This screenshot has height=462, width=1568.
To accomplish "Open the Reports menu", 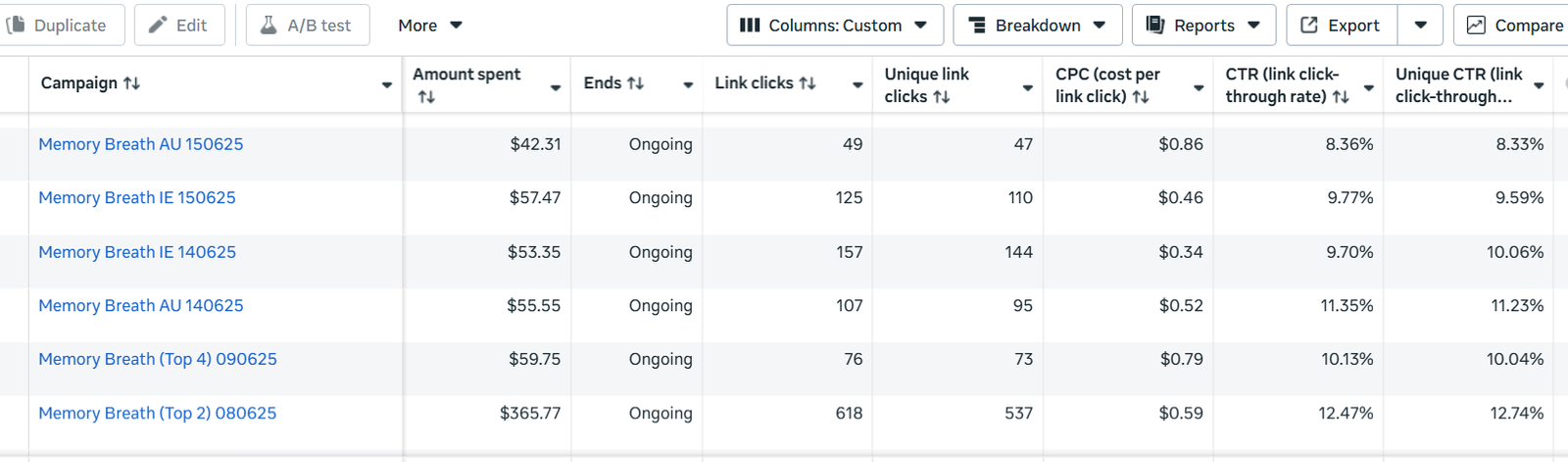I will (1202, 26).
